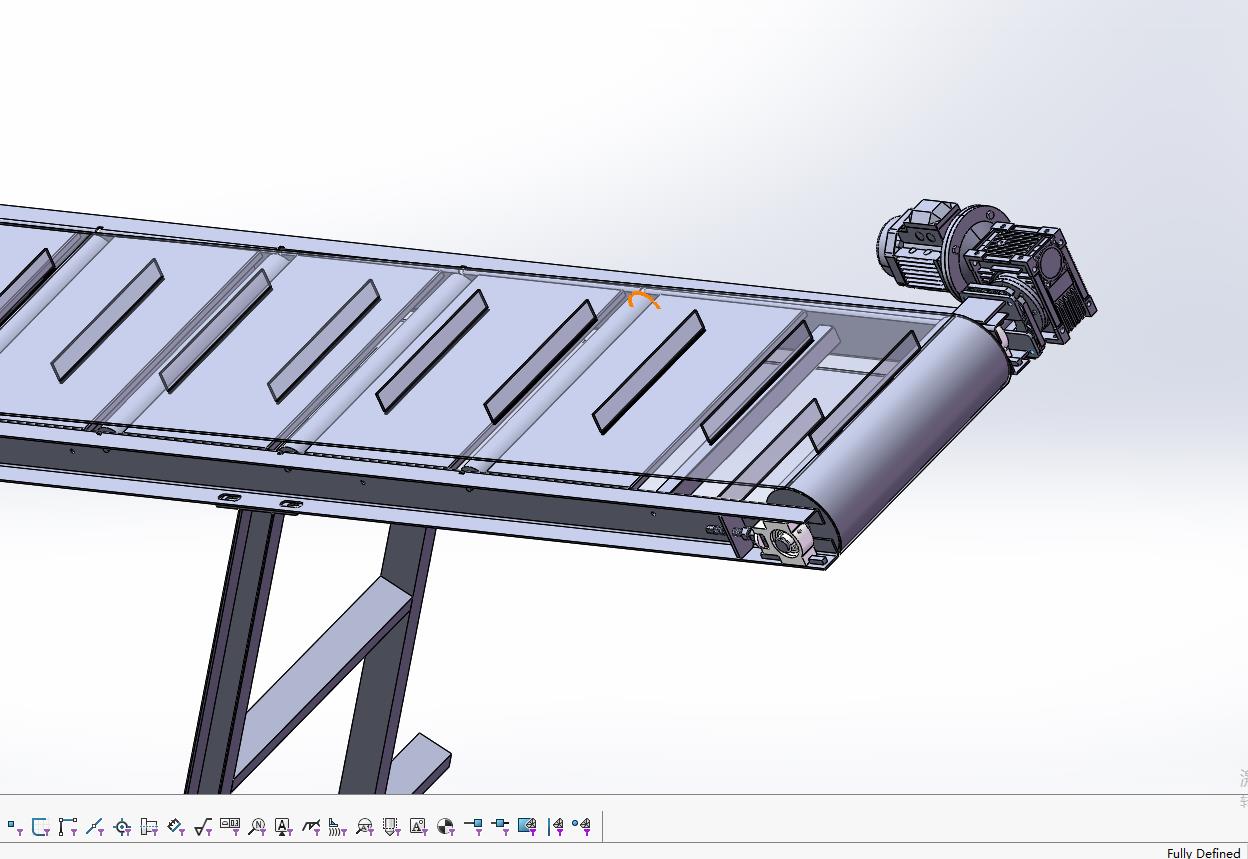Toggle the Filter Sketch Points icon
This screenshot has width=1248, height=859.
14,826
